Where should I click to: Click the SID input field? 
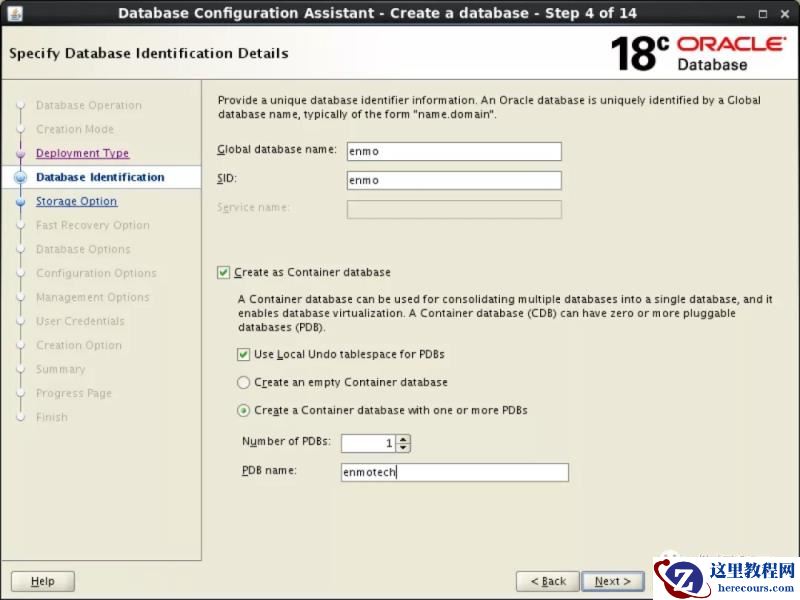tap(454, 181)
